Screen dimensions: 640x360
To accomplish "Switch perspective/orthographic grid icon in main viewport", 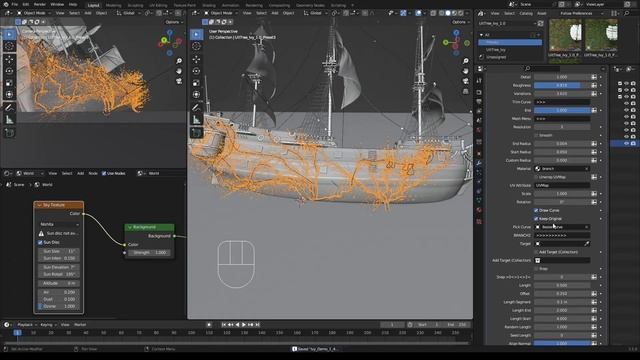I will [x=466, y=91].
